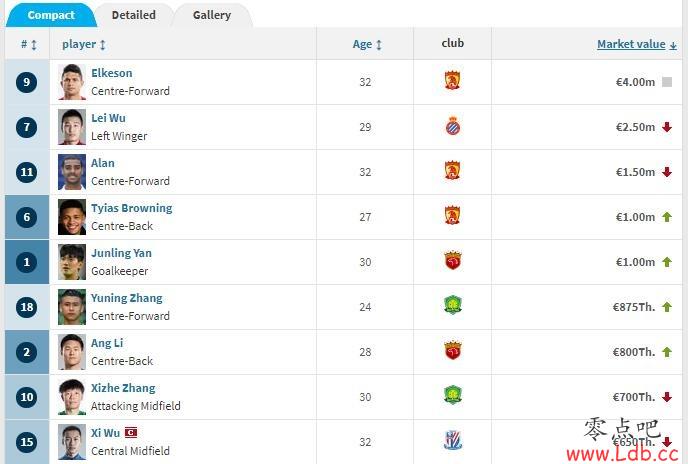
Task: Open Espanyol club crest in Lei Wu row
Action: point(452,127)
